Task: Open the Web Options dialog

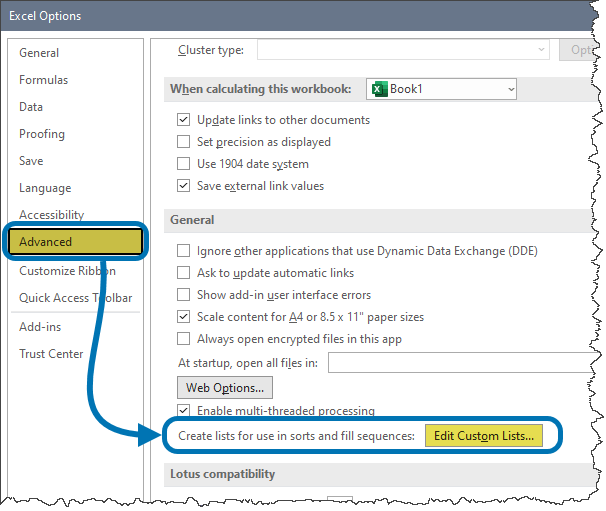Action: pos(225,387)
